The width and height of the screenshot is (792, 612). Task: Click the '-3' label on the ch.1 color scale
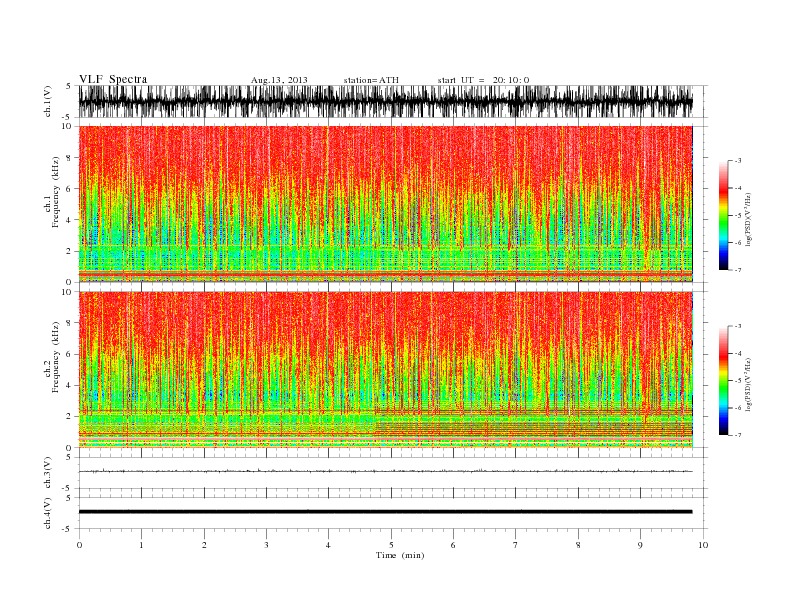click(x=738, y=161)
